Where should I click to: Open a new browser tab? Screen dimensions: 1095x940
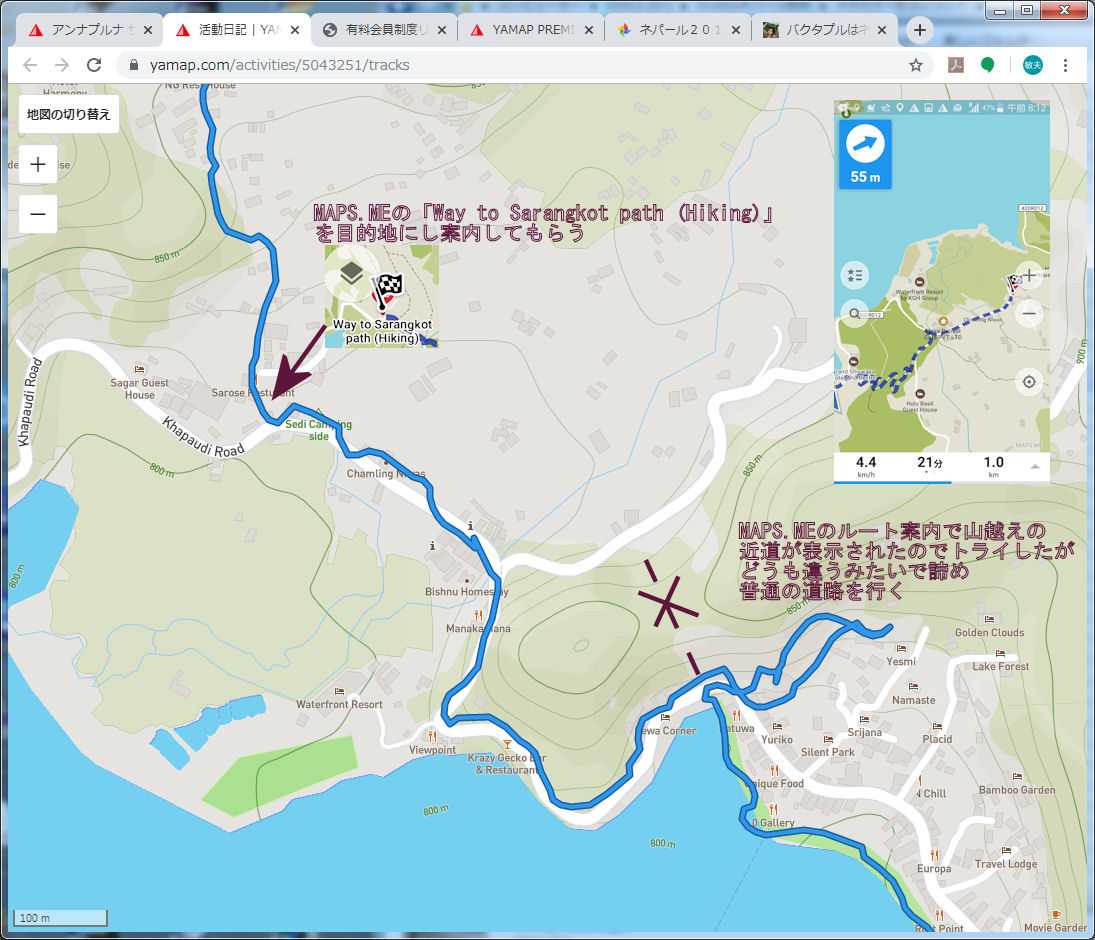click(919, 30)
